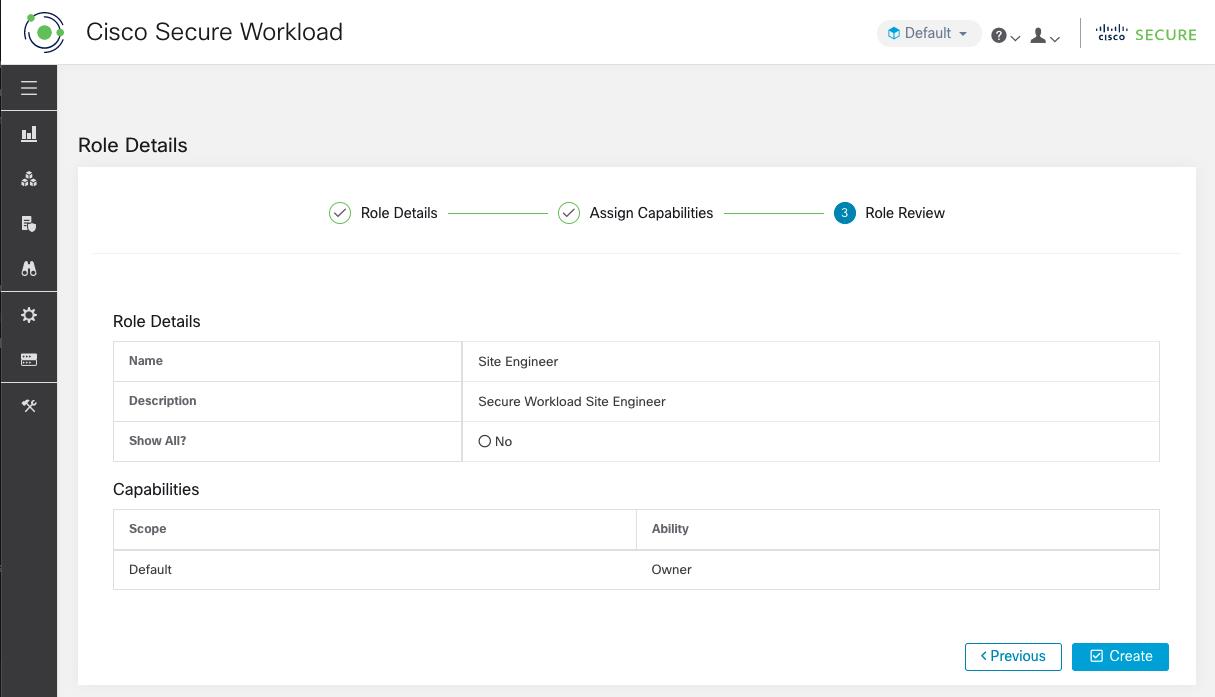
Task: Click the user profile icon
Action: [x=1037, y=35]
